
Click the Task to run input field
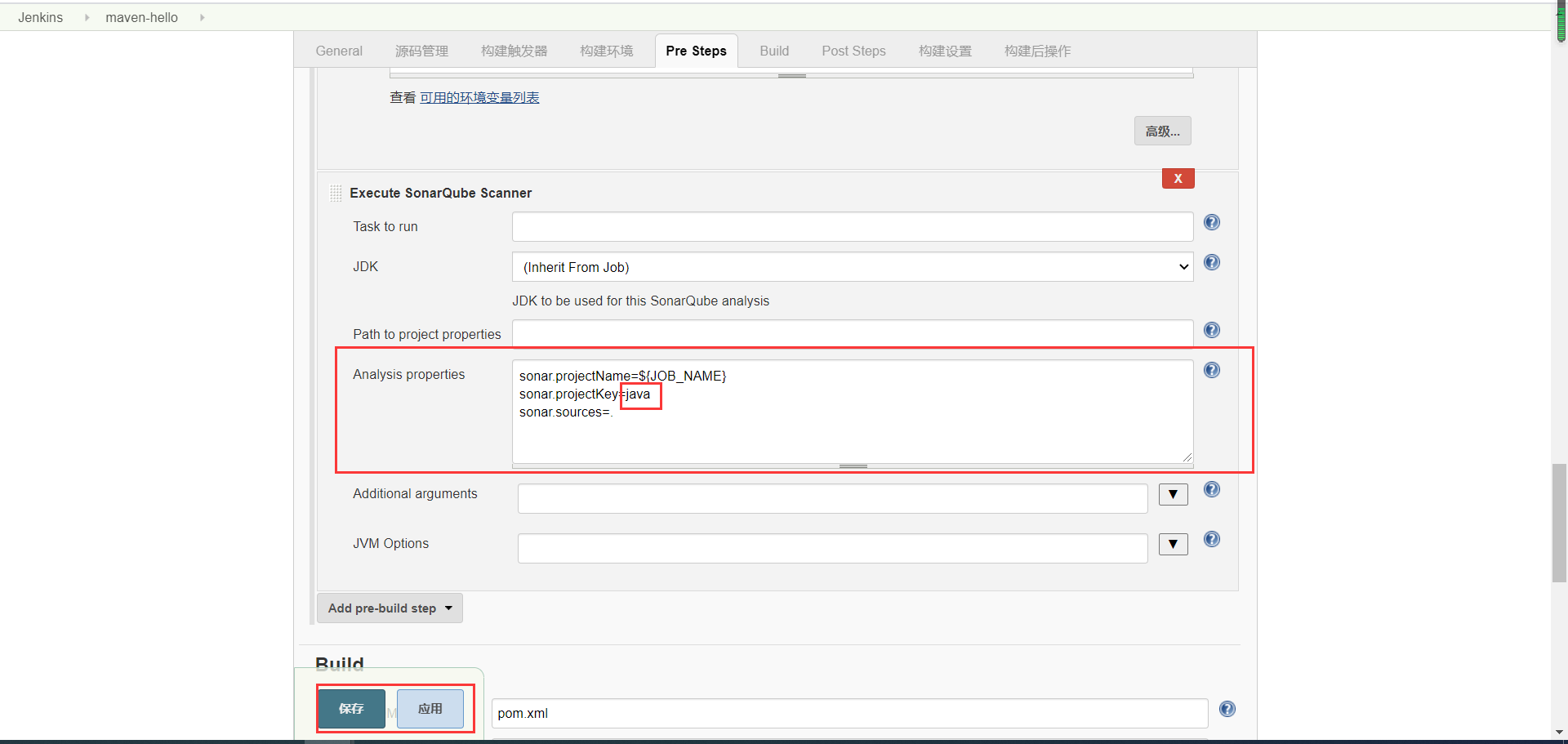tap(853, 226)
